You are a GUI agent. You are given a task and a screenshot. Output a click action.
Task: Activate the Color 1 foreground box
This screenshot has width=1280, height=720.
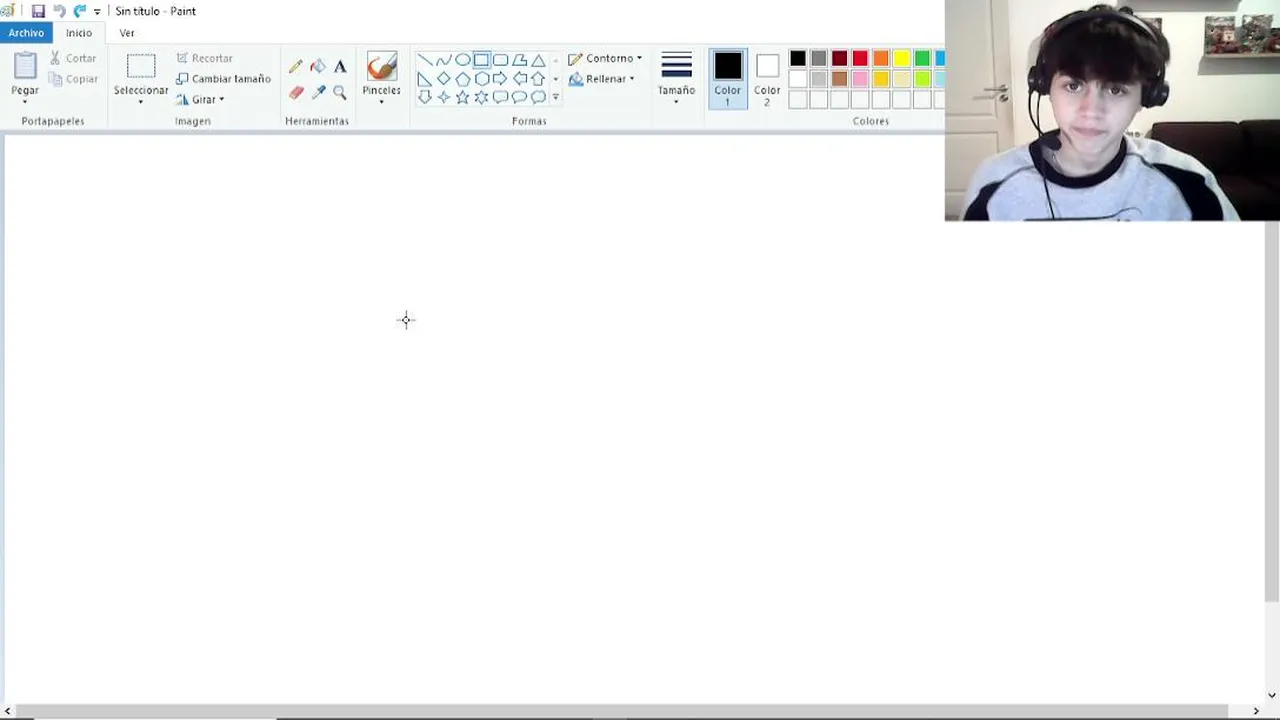728,78
